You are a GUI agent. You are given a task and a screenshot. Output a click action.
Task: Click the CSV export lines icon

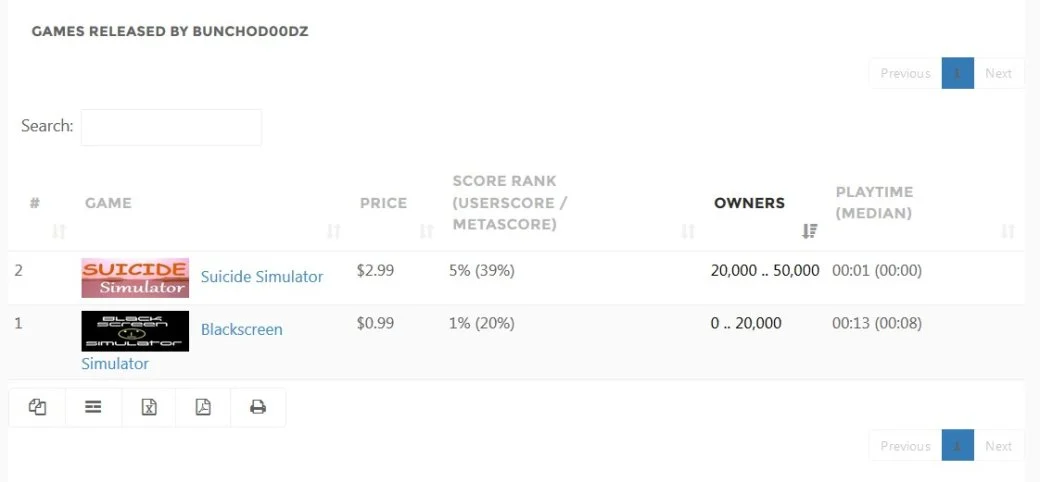tap(94, 407)
